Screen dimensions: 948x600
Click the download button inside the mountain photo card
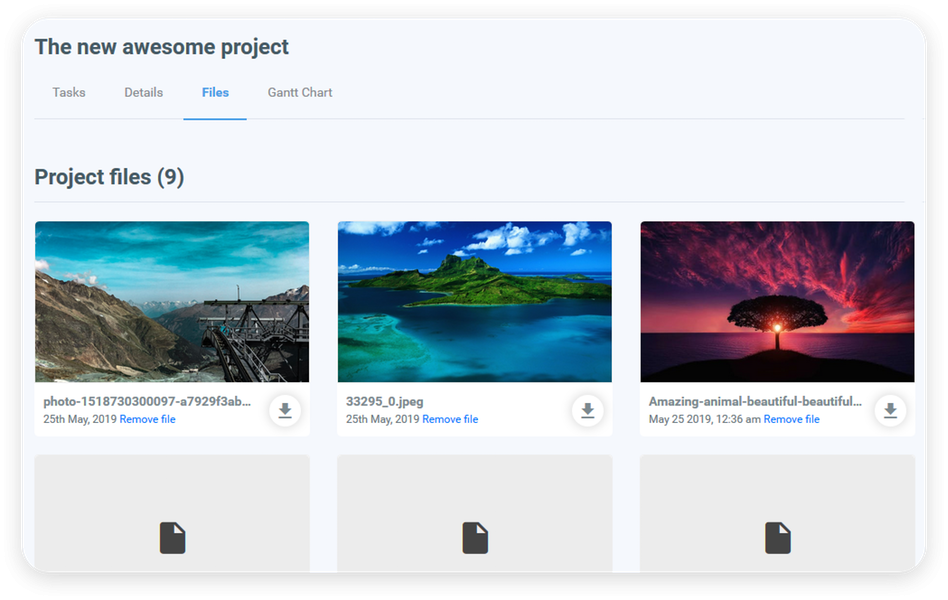coord(285,410)
